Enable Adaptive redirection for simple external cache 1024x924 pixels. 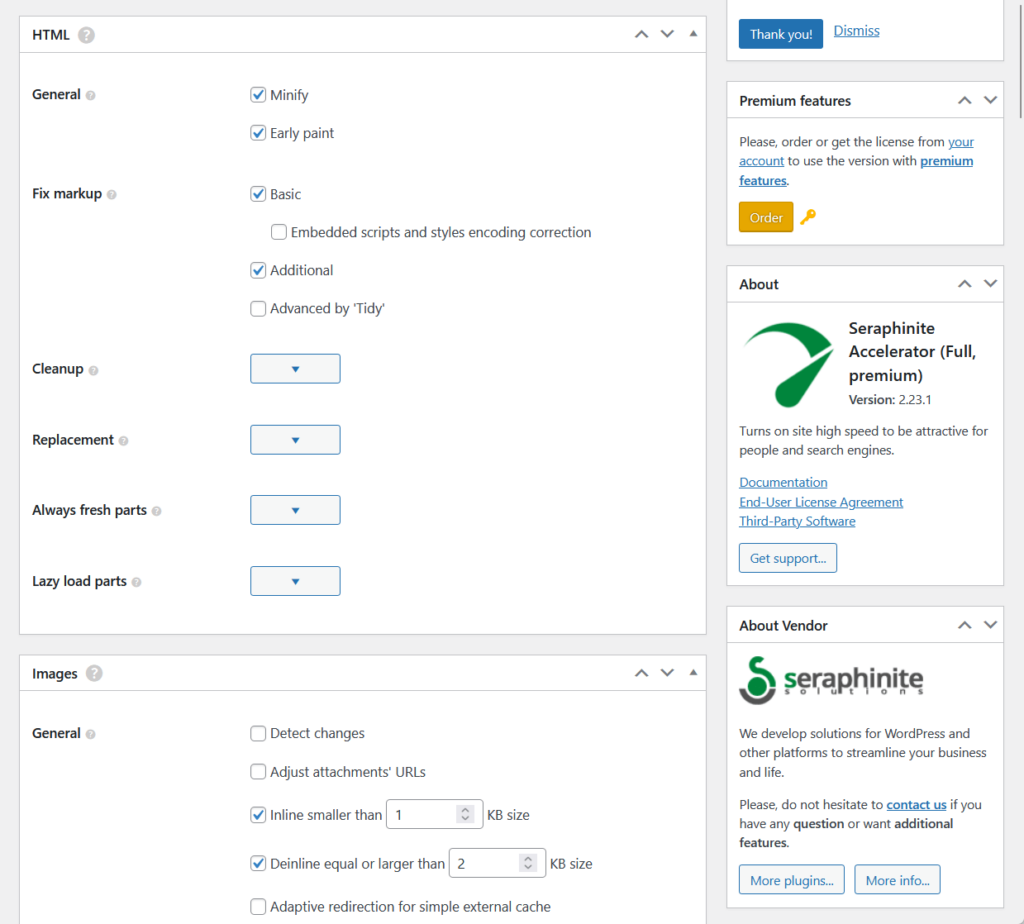(258, 906)
